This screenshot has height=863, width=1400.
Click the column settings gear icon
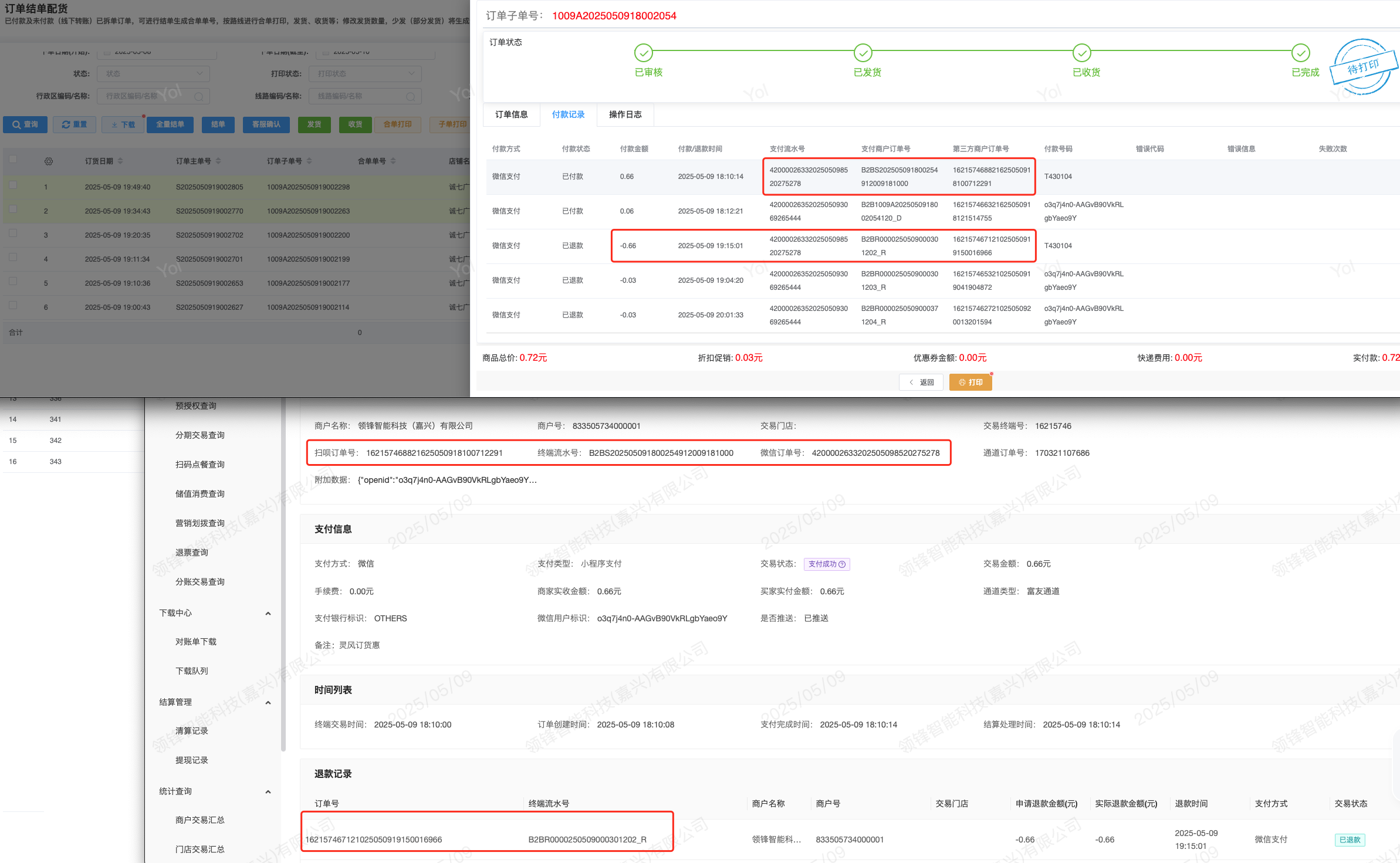[x=49, y=161]
